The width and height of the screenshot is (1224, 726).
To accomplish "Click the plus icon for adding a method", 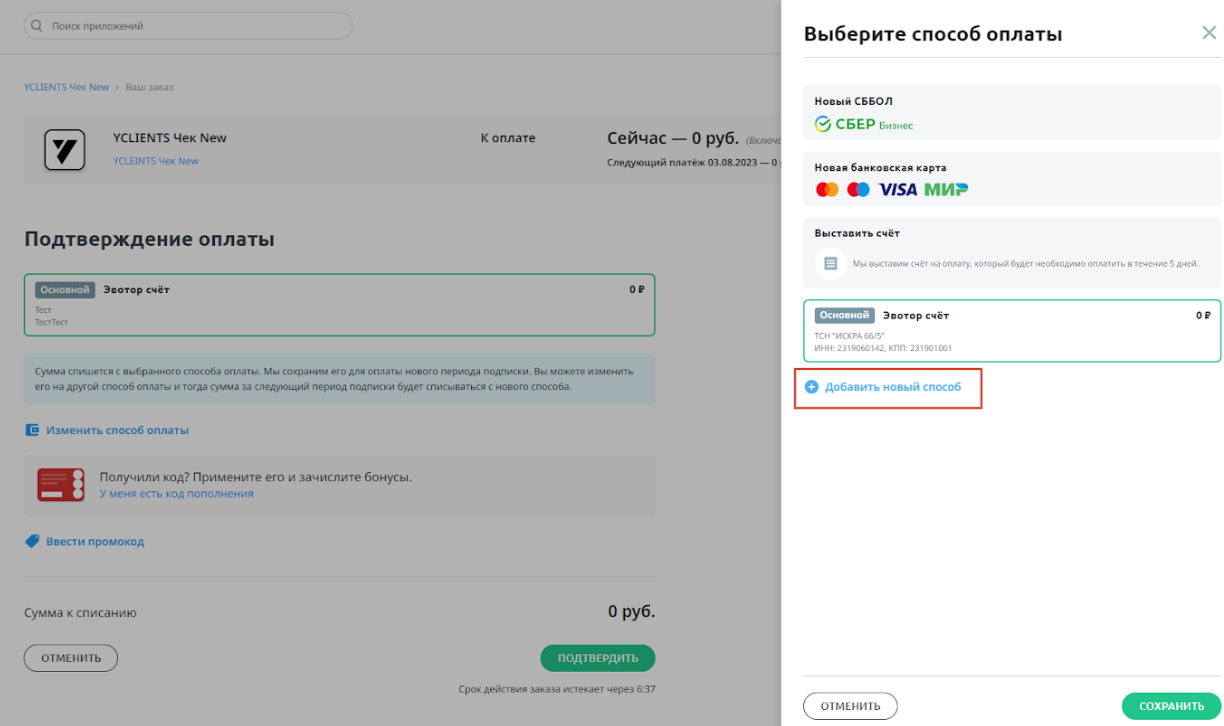I will click(x=812, y=387).
